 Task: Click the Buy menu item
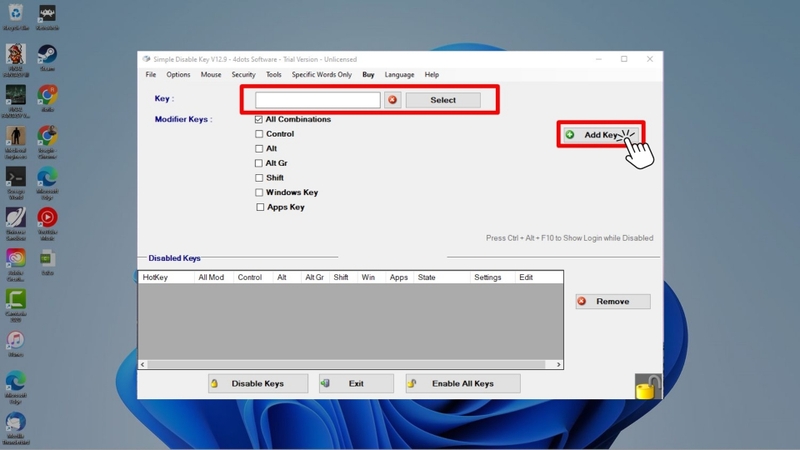click(368, 74)
